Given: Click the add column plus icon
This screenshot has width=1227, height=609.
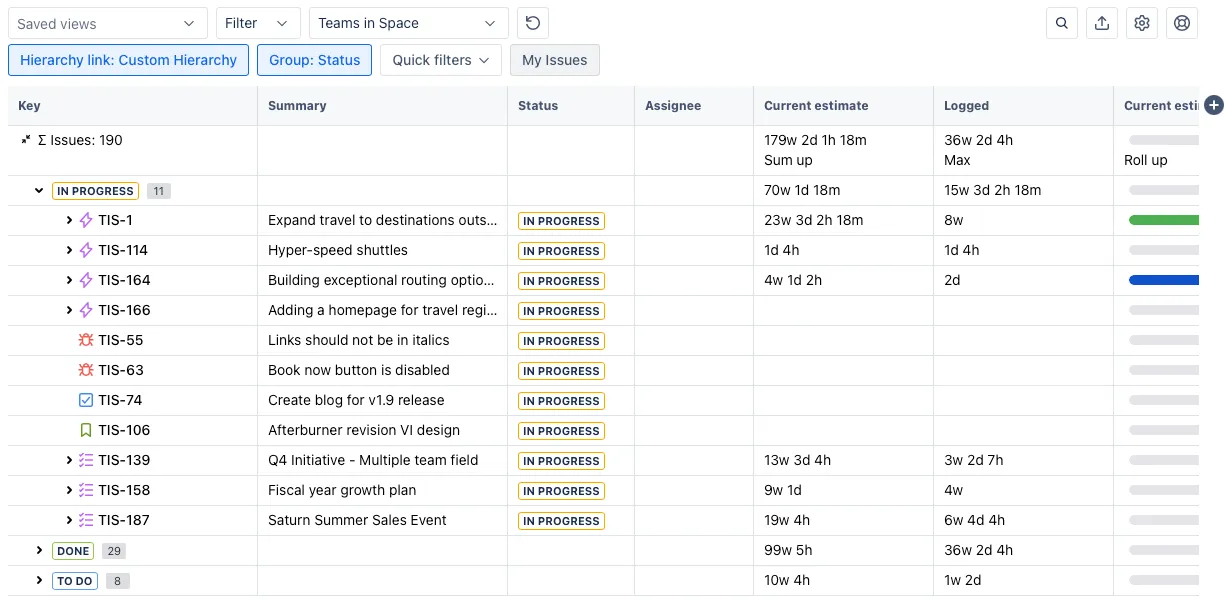Looking at the screenshot, I should coord(1215,105).
